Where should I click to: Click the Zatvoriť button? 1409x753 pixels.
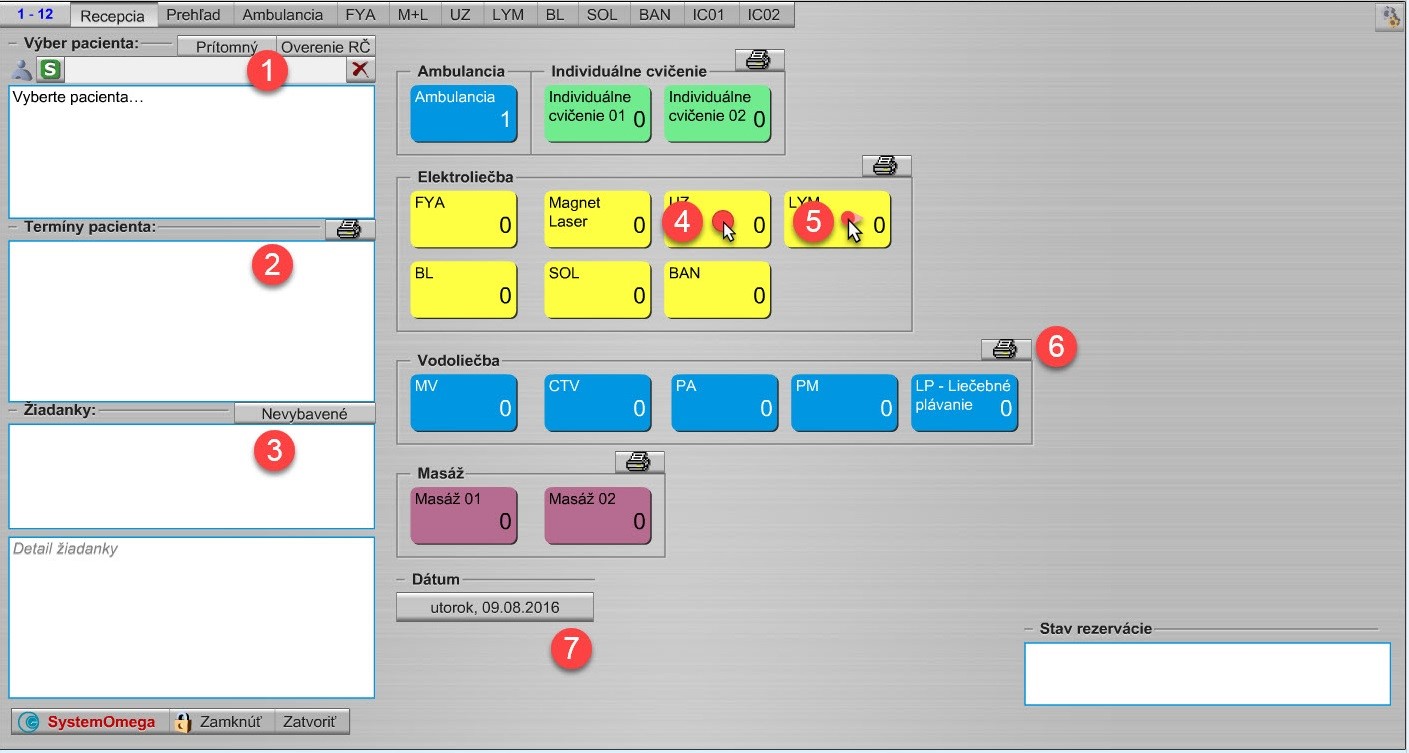pos(312,722)
